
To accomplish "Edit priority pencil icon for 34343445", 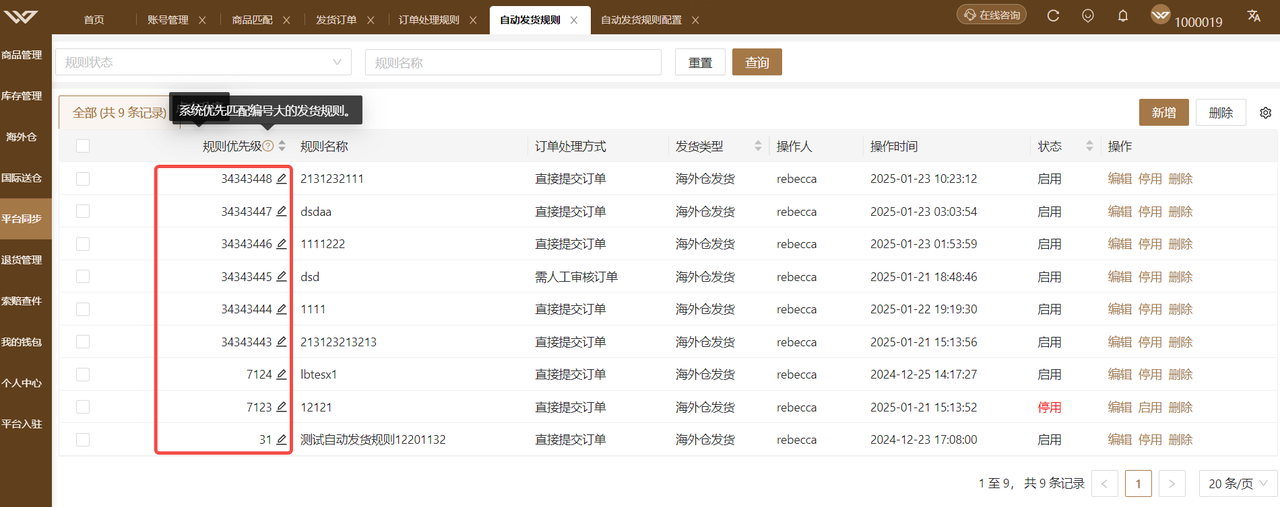I will pos(281,276).
